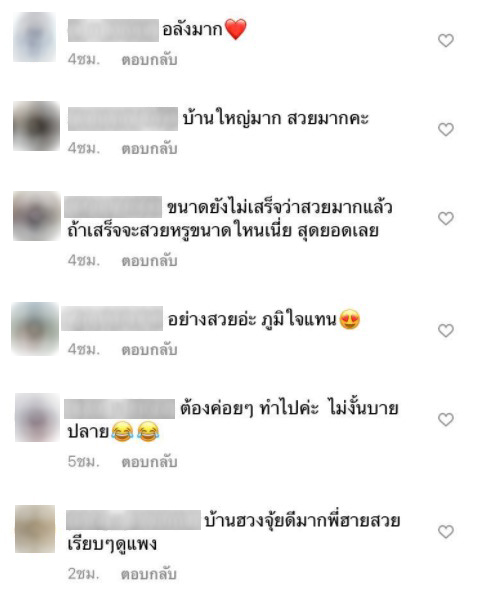Screen dimensions: 480x601
Task: Open profile picture of 'อลังมาก' commenter
Action: click(x=35, y=37)
